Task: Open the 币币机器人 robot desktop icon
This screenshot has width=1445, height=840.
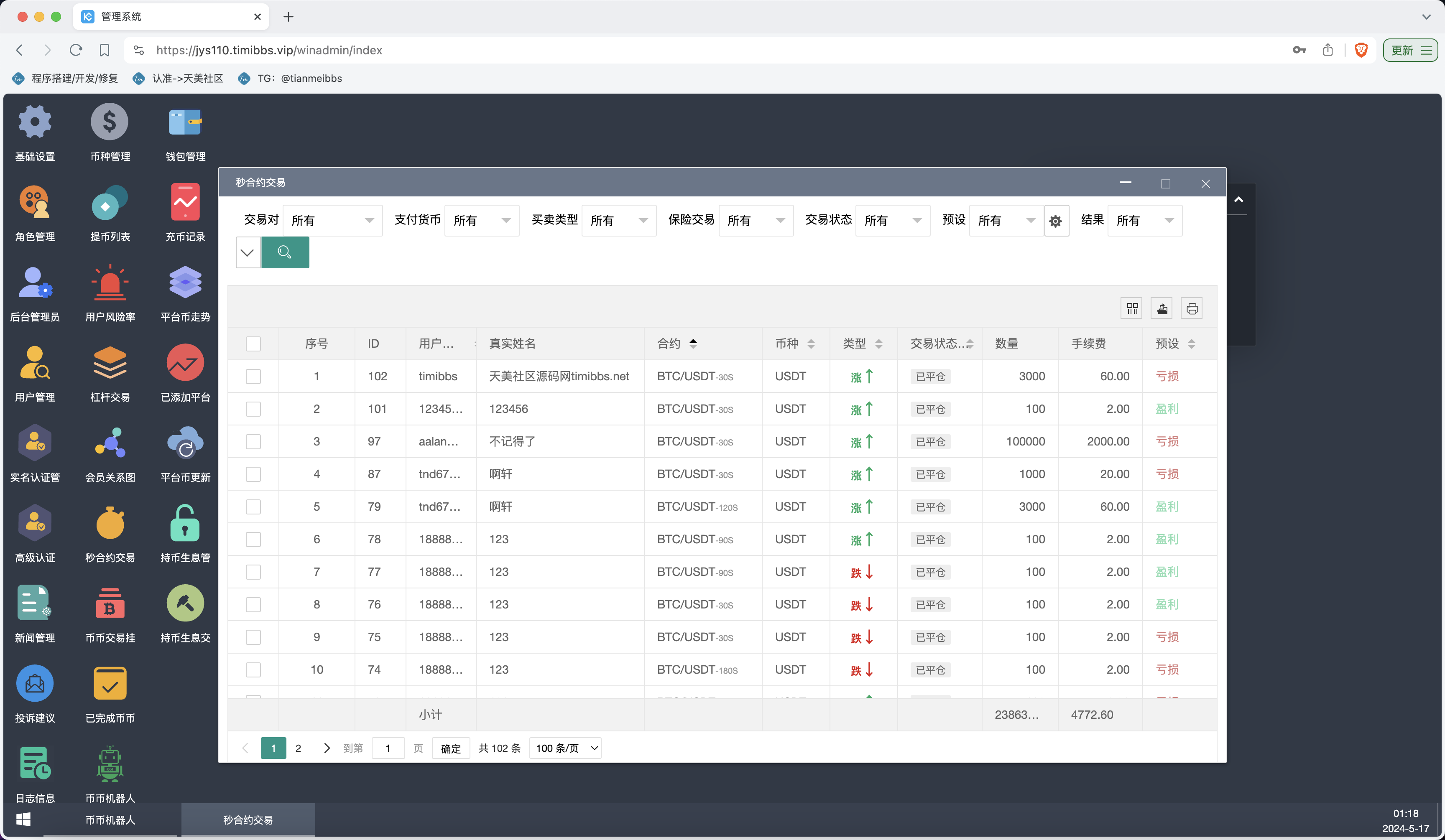Action: pos(110,763)
